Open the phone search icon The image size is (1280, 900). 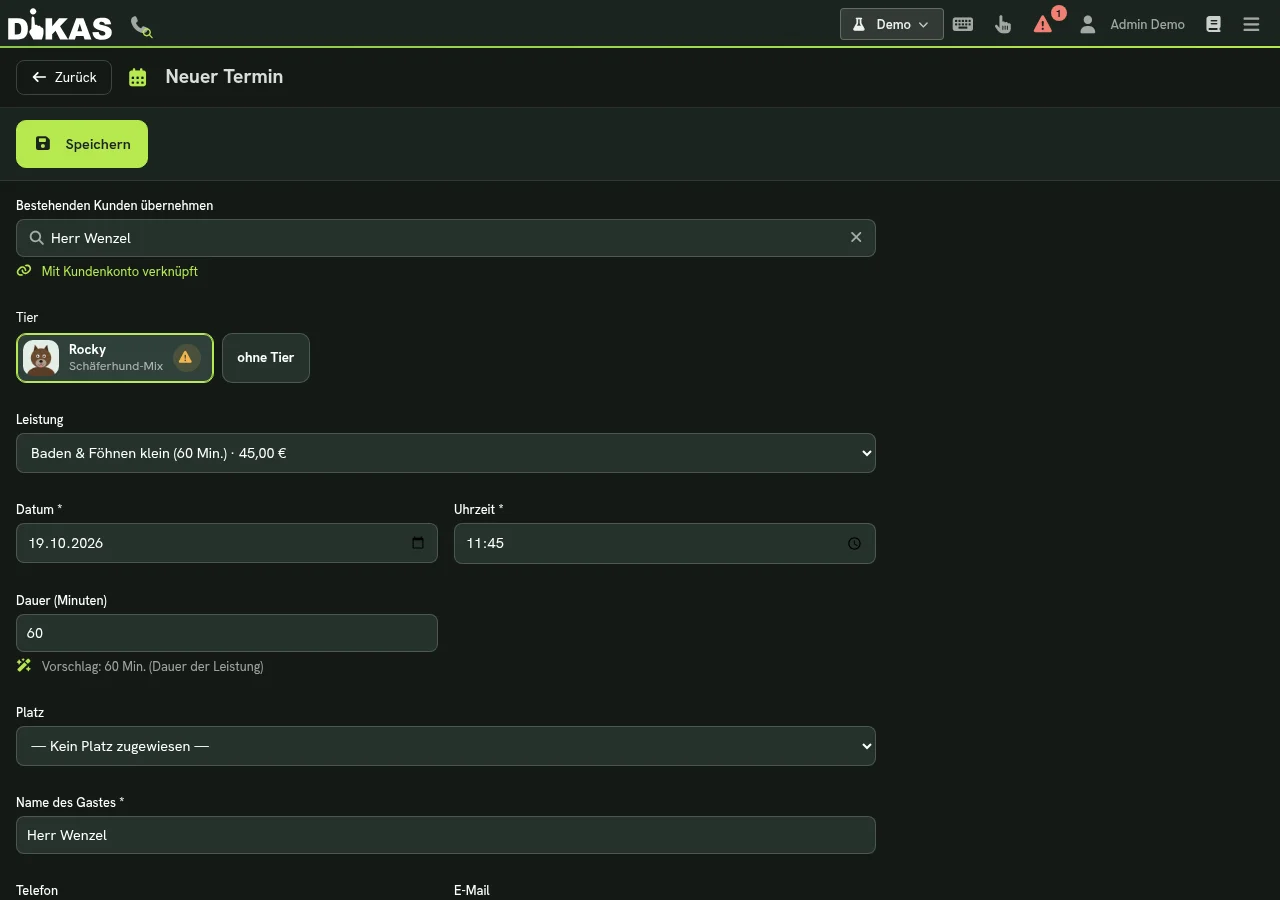point(142,26)
